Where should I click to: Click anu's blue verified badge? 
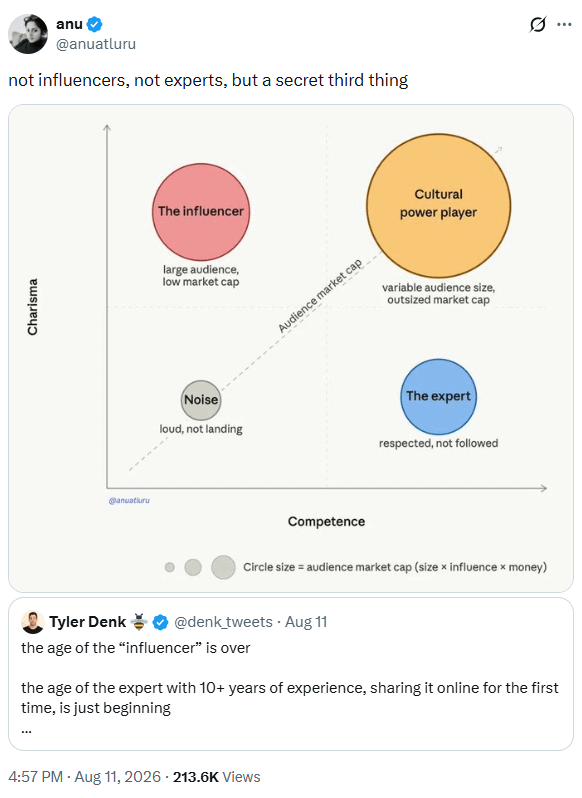pyautogui.click(x=95, y=24)
